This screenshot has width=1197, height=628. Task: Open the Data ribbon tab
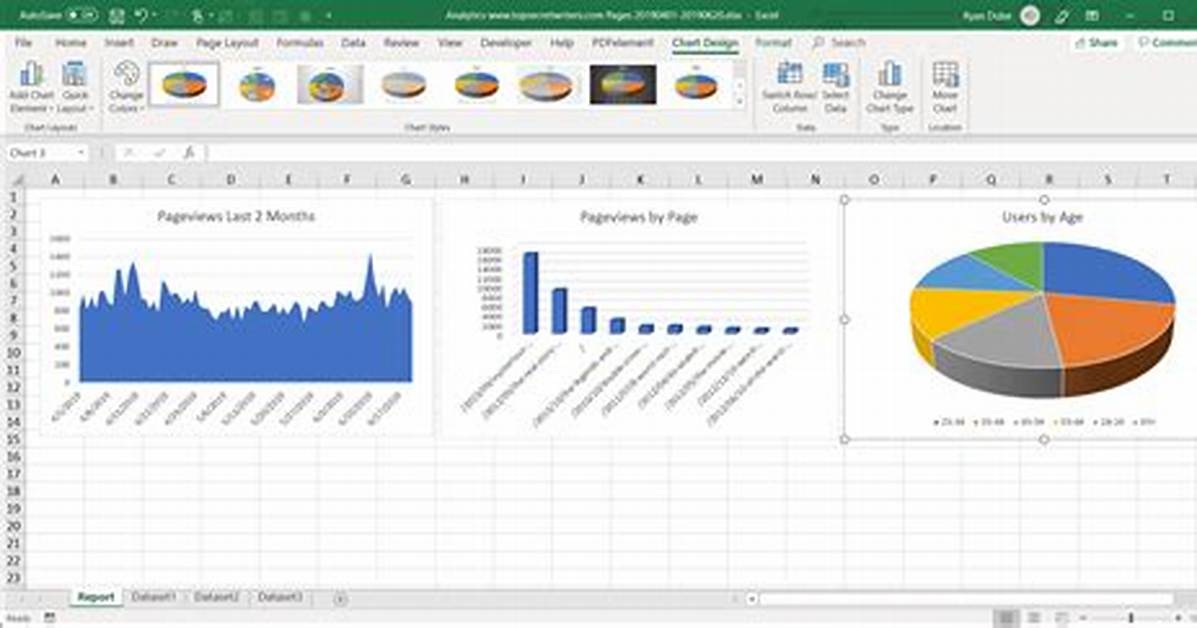click(x=353, y=43)
